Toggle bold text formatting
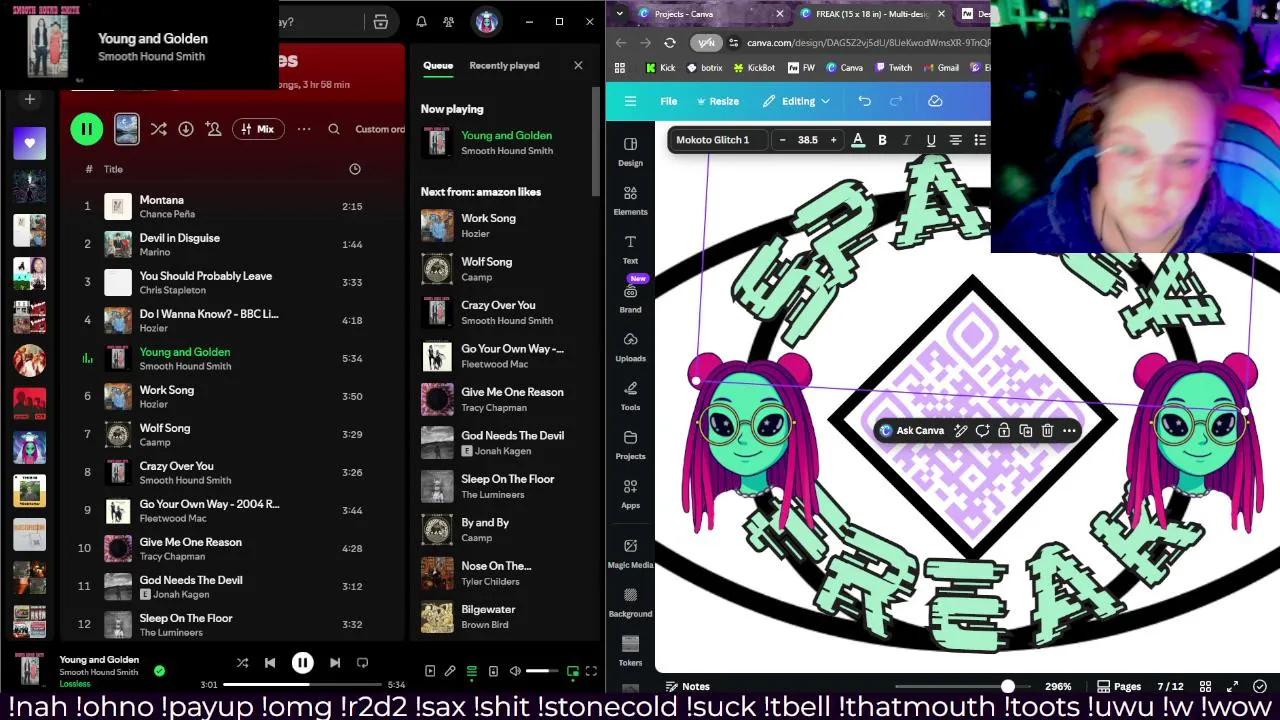Screen dimensions: 1280x720 coord(882,140)
